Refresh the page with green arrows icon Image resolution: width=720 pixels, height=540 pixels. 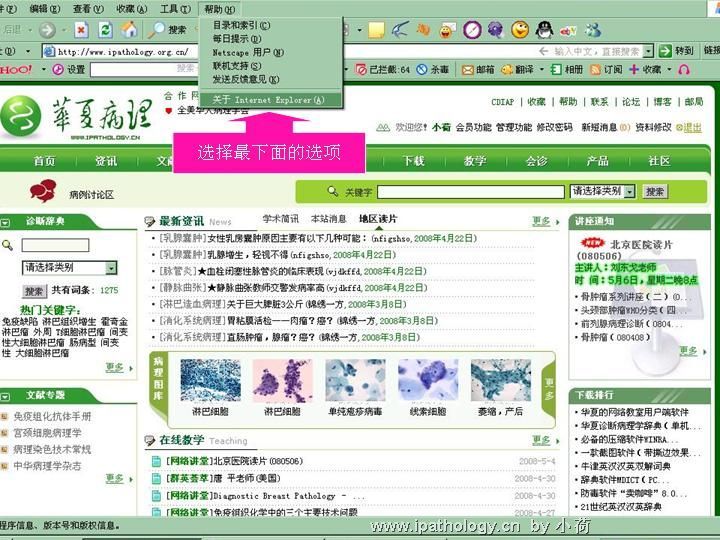(x=106, y=30)
